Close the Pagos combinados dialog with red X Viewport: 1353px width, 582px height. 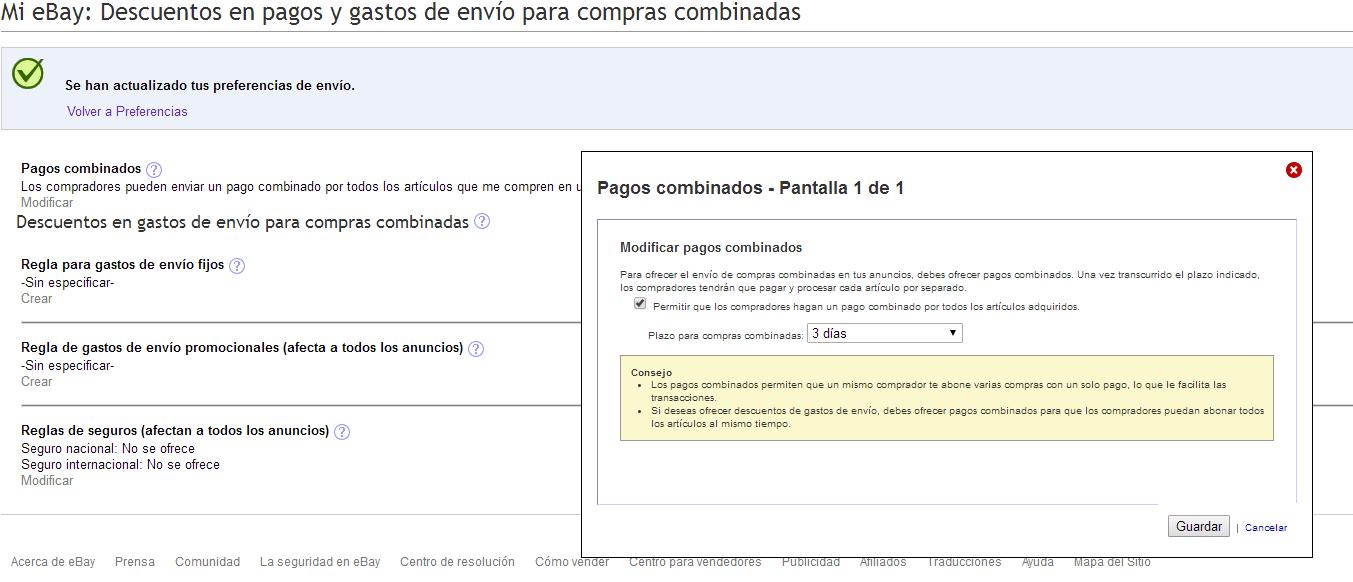1294,170
